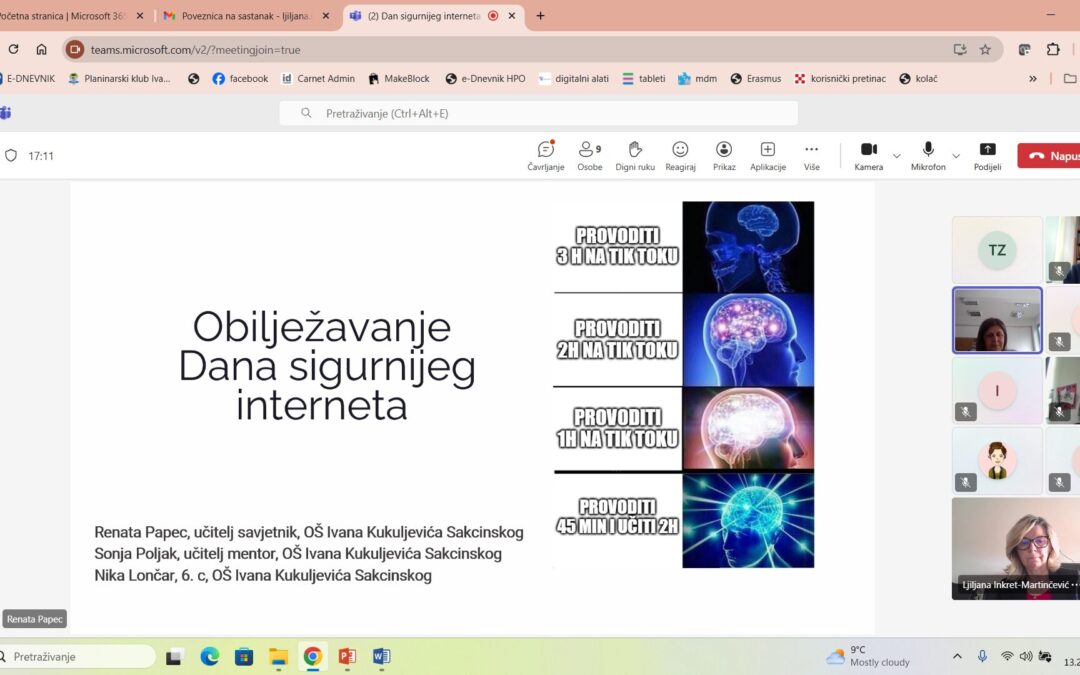Viewport: 1080px width, 675px height.
Task: Expand the Mikrofon device selection chevron
Action: [x=955, y=156]
